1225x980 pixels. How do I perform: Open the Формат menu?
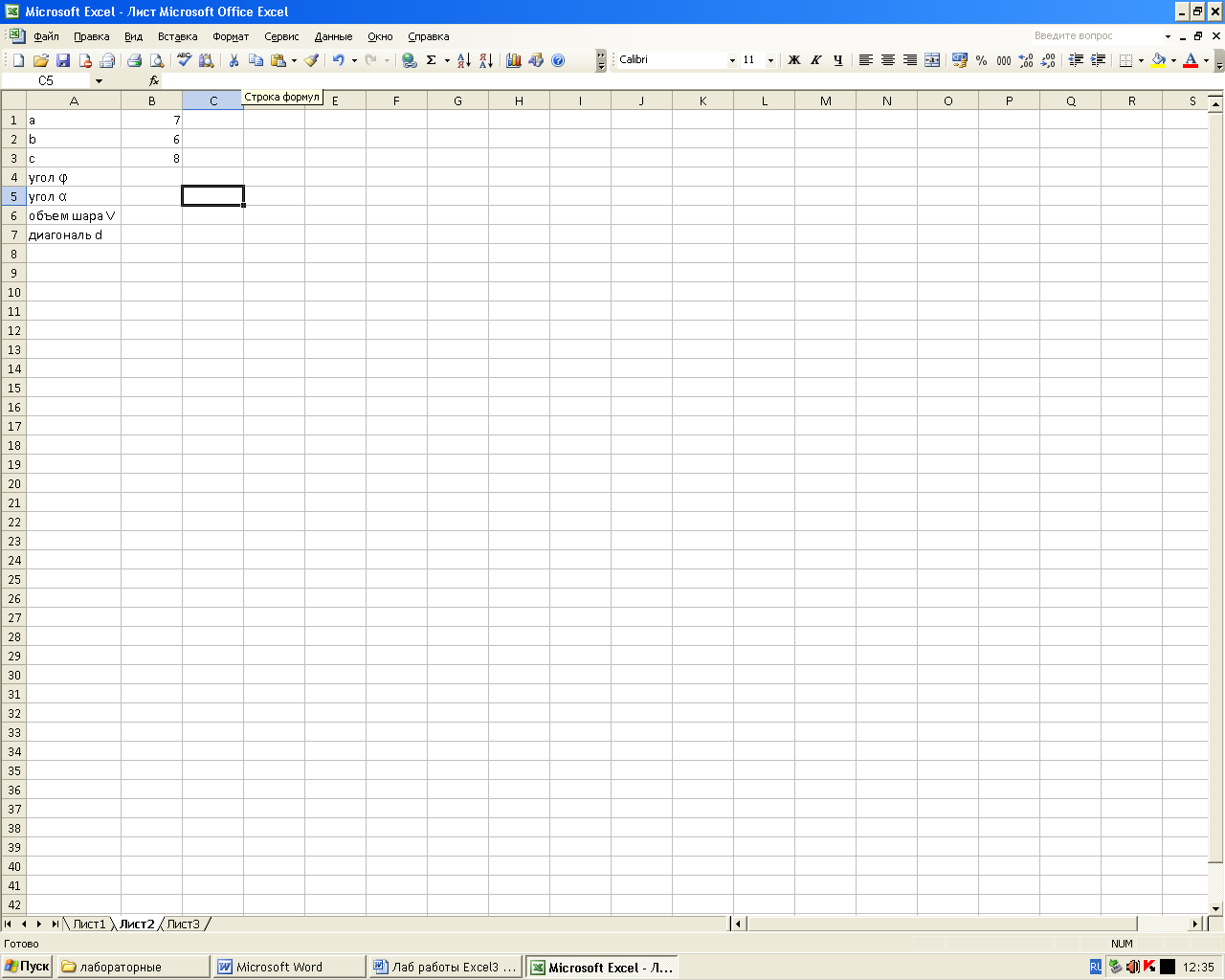(231, 36)
